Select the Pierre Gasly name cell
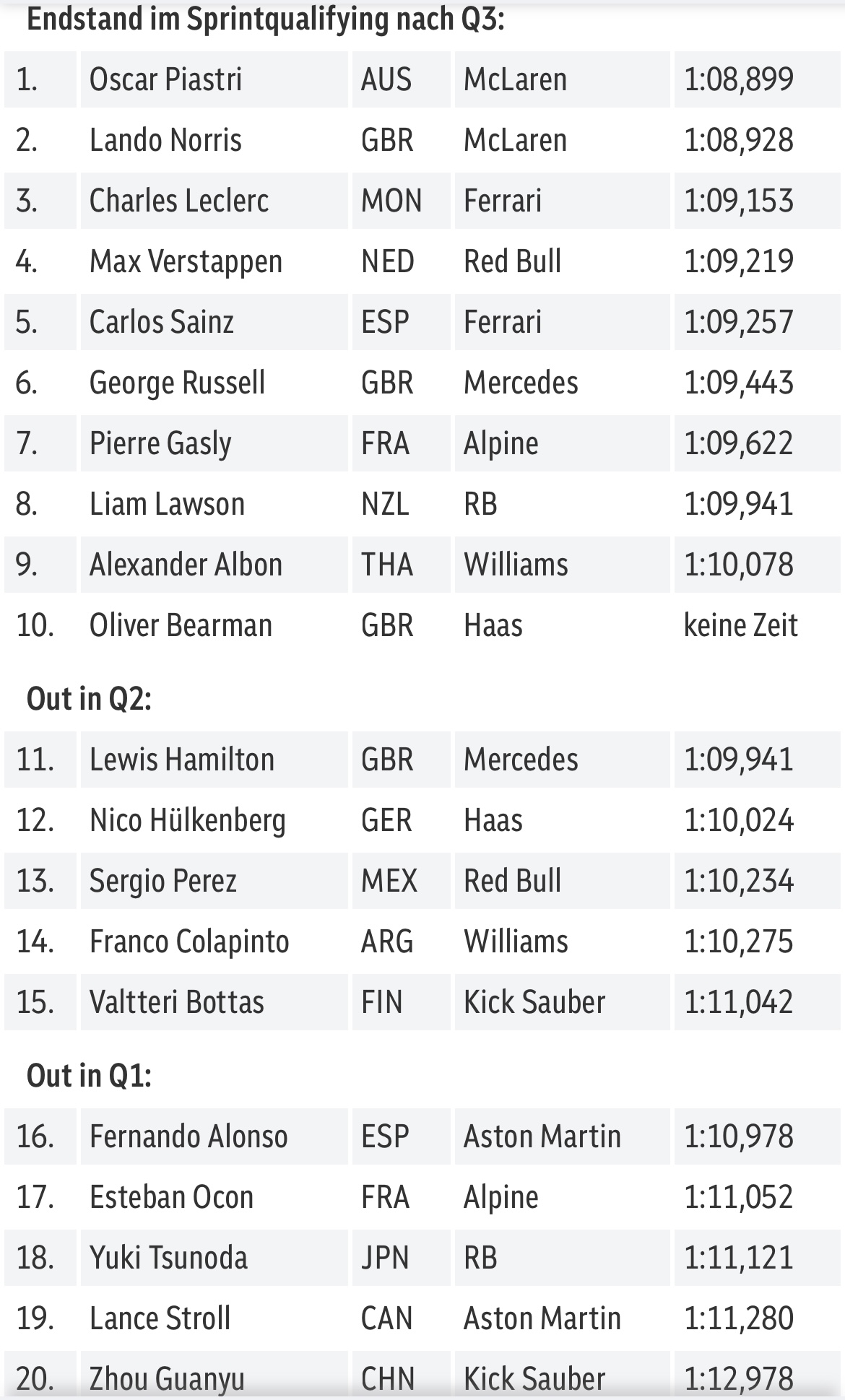 click(214, 443)
